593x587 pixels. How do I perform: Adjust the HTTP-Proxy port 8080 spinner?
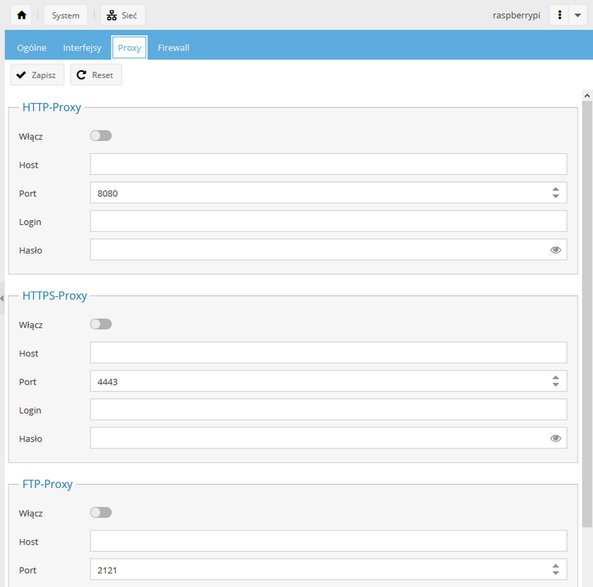coord(555,193)
